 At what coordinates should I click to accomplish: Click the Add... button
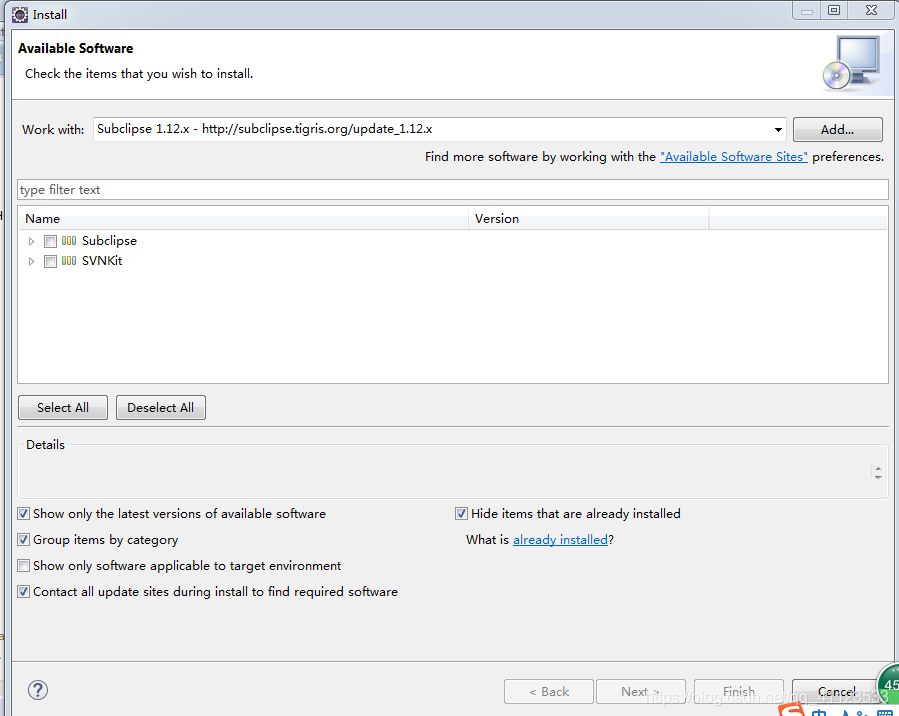click(837, 130)
